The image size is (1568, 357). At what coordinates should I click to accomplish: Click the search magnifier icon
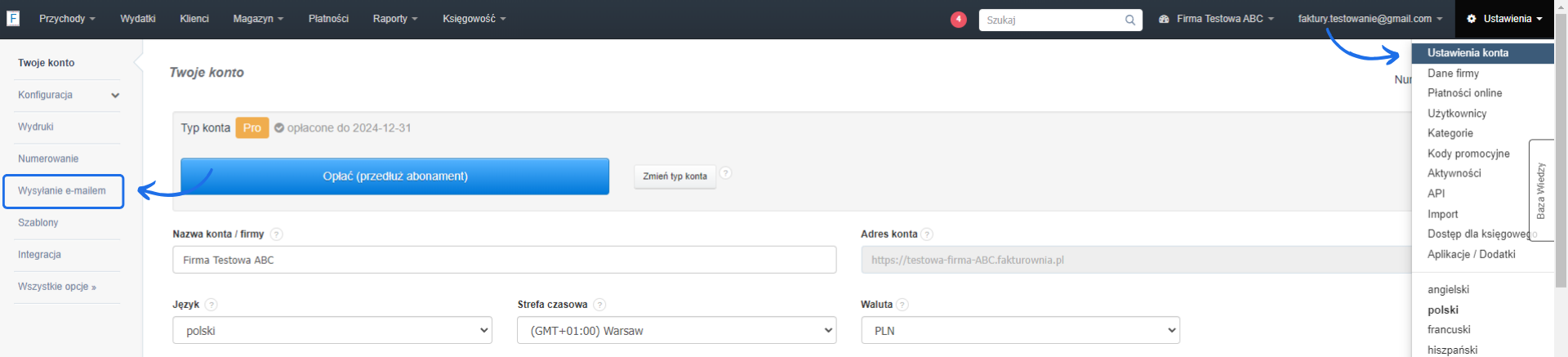click(x=1130, y=20)
